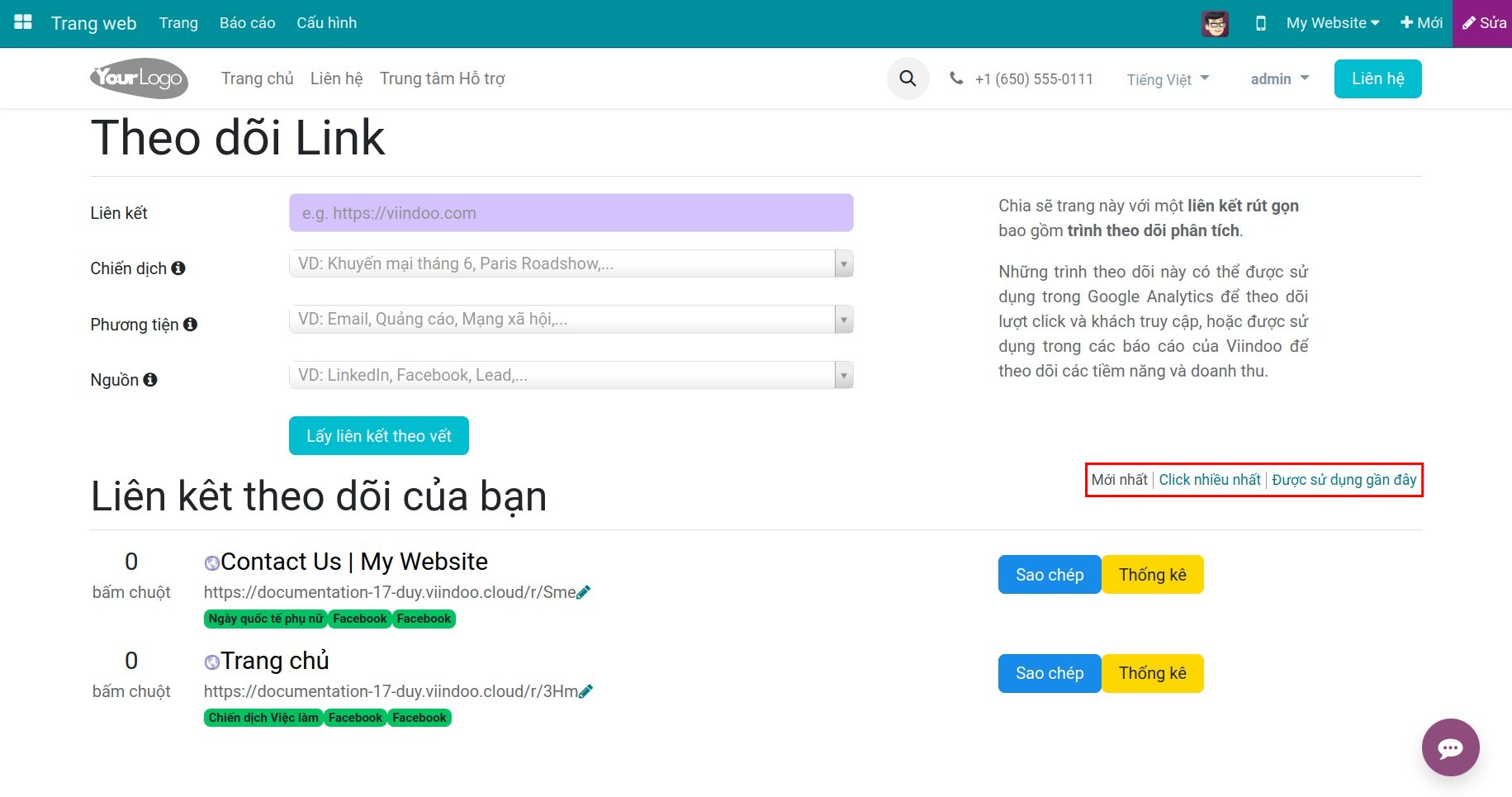This screenshot has width=1512, height=797.
Task: Open Liên hệ in site navigation
Action: click(x=337, y=78)
